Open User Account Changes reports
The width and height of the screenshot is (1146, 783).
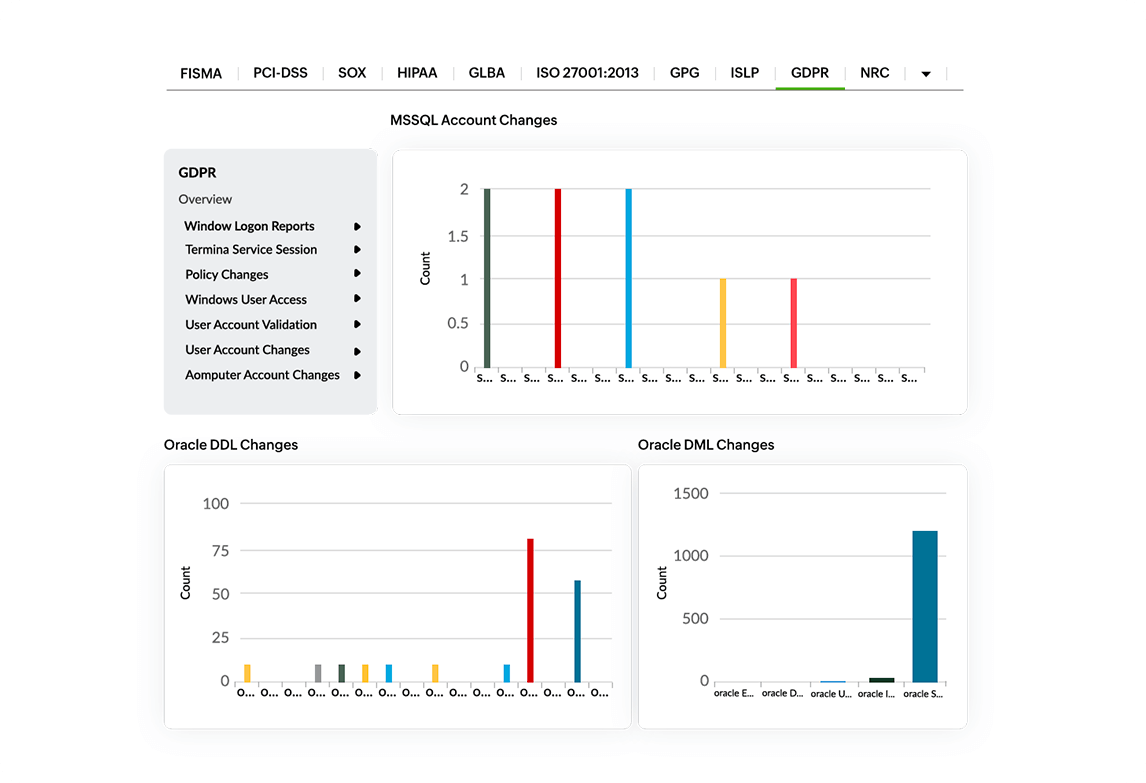coord(247,349)
